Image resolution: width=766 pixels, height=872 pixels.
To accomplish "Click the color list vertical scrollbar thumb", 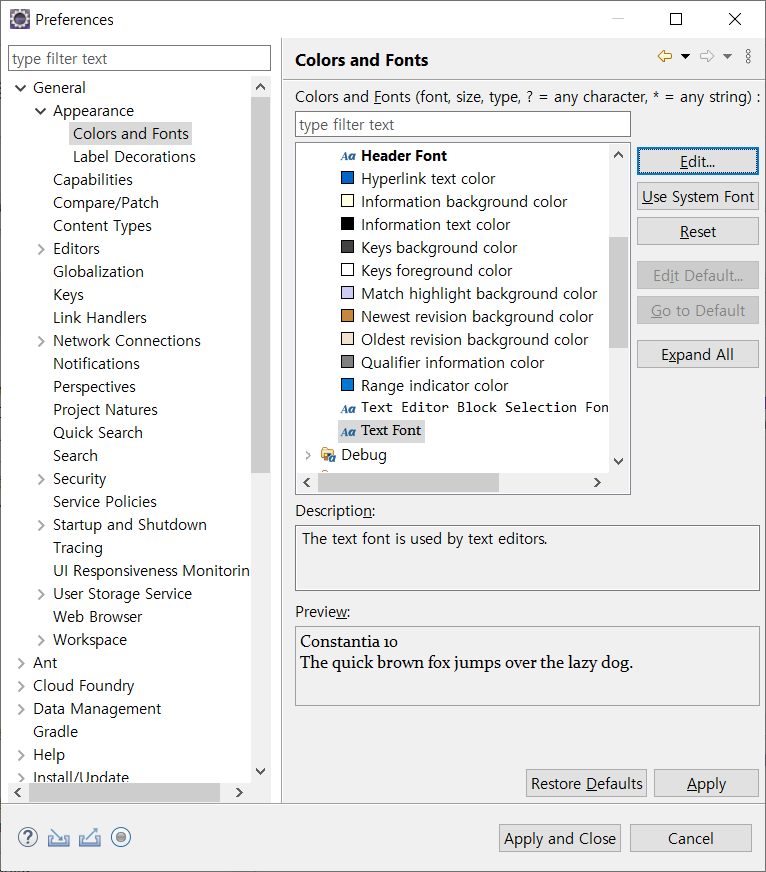I will pos(618,292).
